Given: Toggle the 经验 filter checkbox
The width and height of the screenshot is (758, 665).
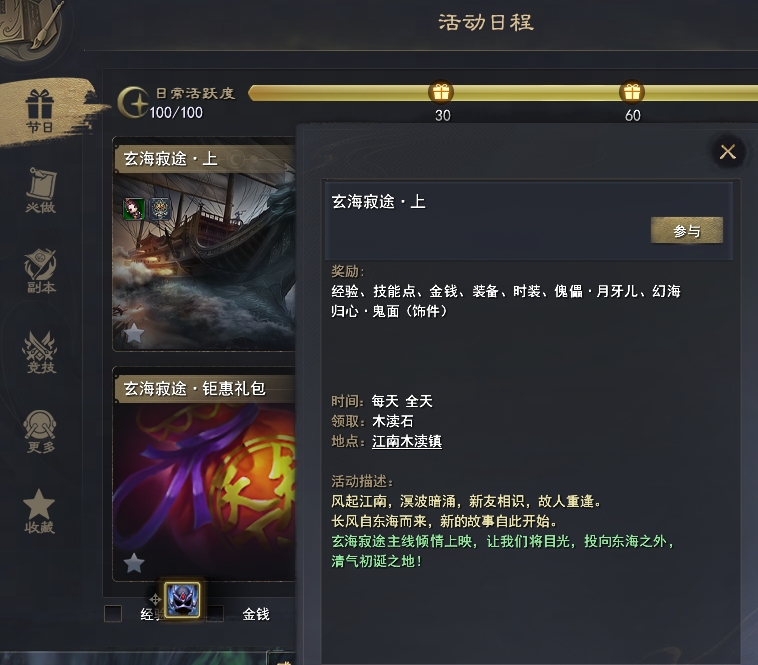Looking at the screenshot, I should (x=113, y=614).
